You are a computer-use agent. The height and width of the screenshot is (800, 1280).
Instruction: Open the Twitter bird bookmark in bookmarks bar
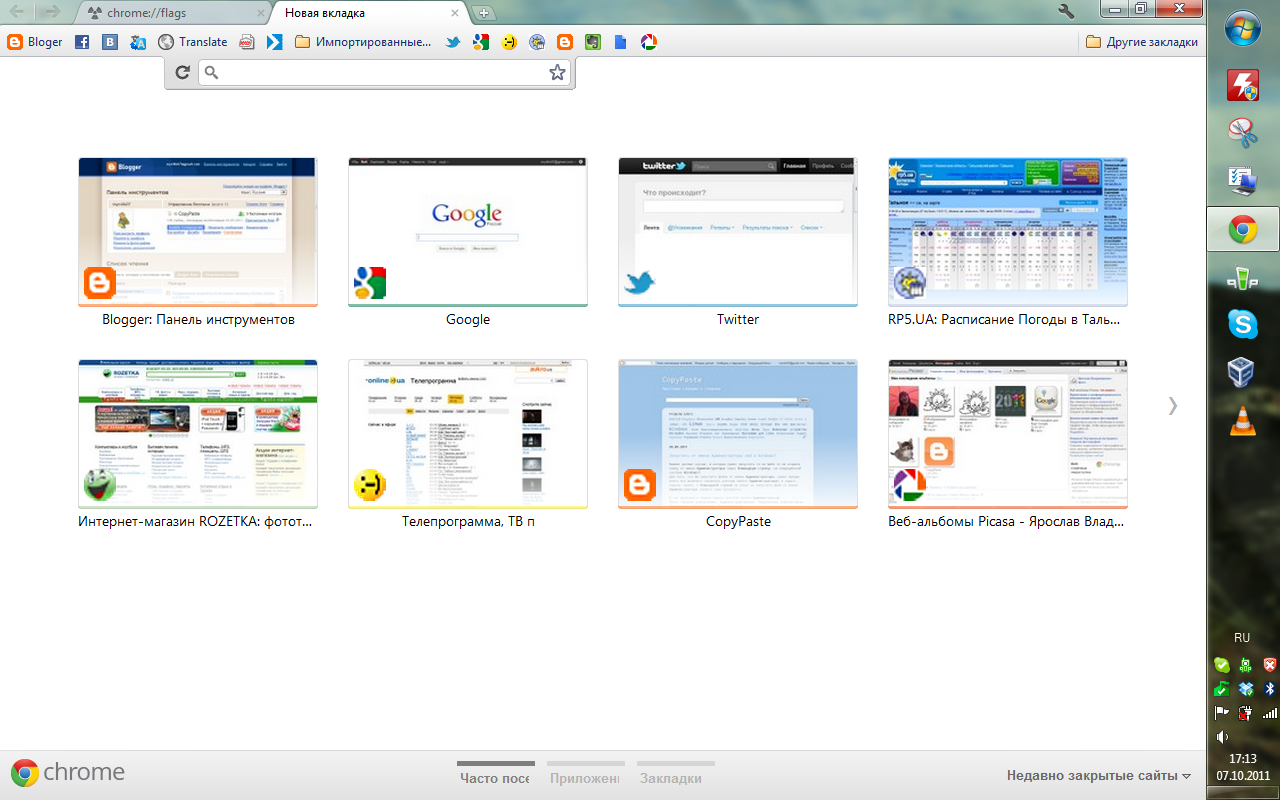[453, 42]
